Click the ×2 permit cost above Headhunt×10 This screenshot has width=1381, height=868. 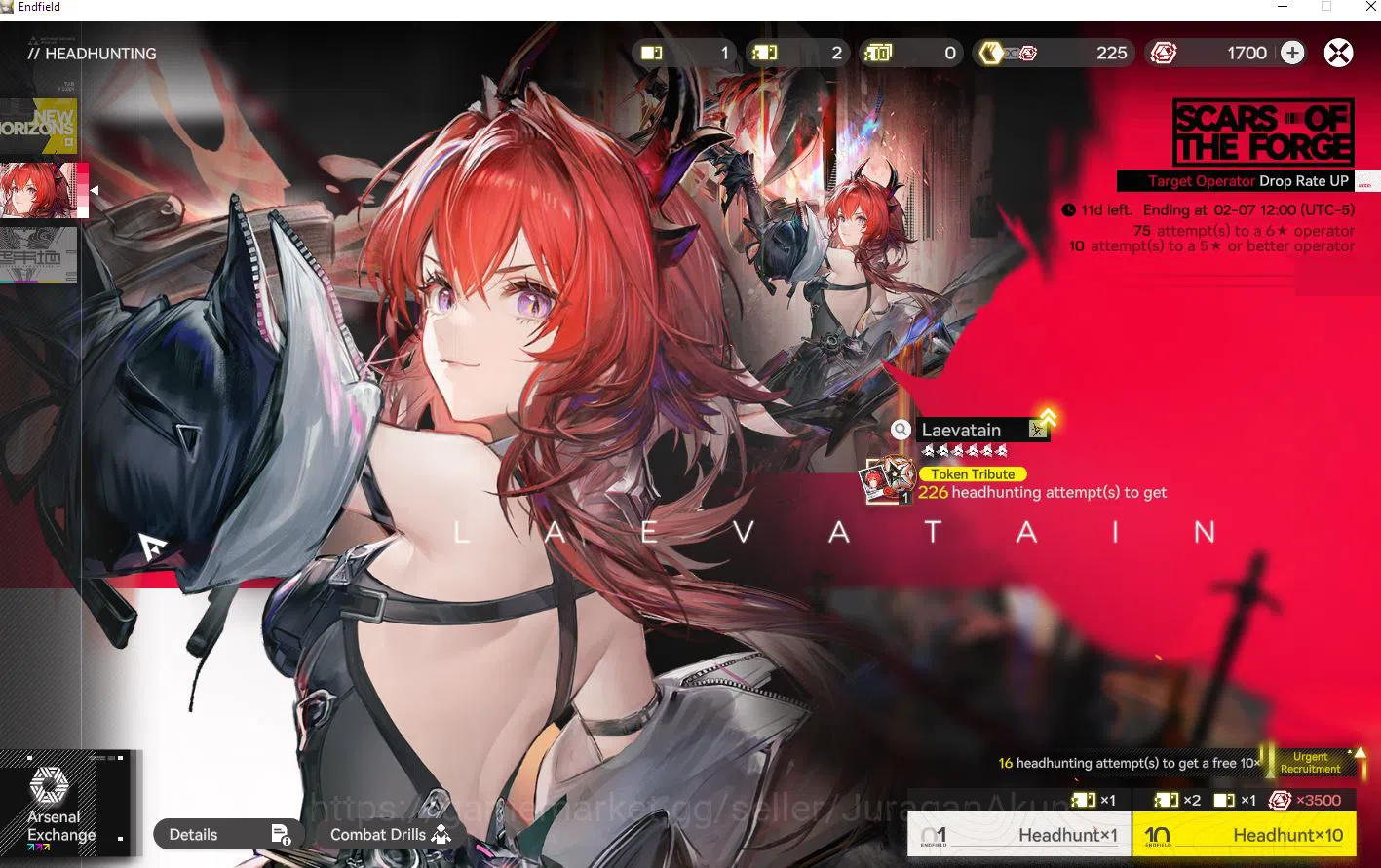click(1177, 800)
